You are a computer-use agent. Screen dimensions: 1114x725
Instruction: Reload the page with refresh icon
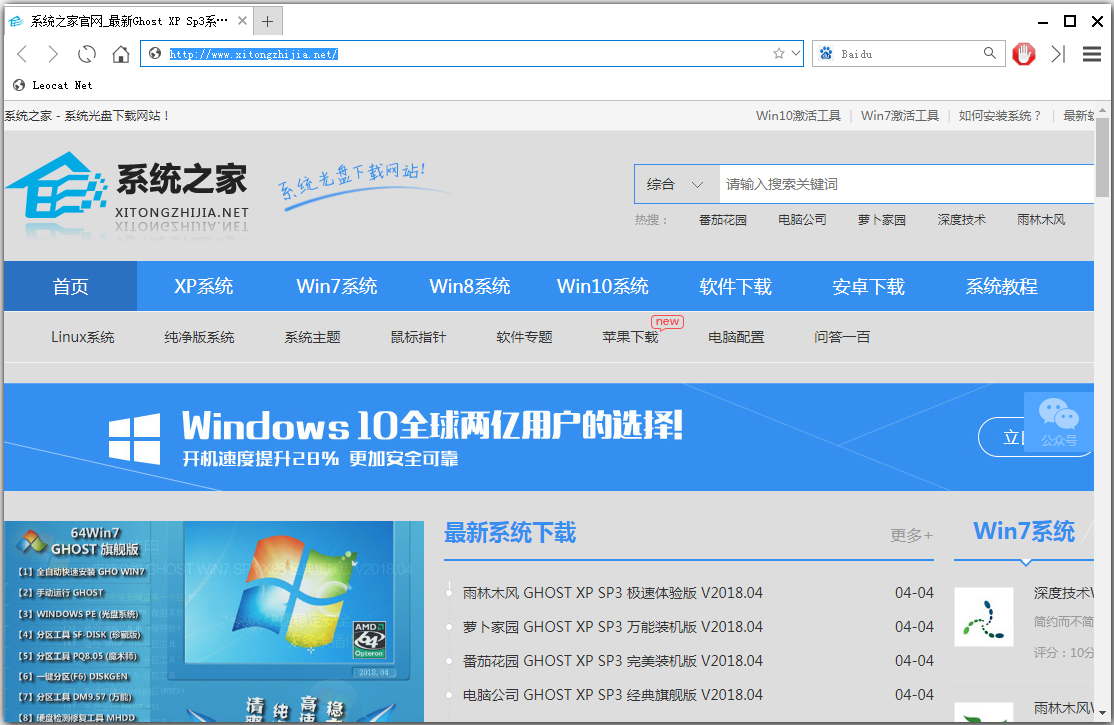87,54
